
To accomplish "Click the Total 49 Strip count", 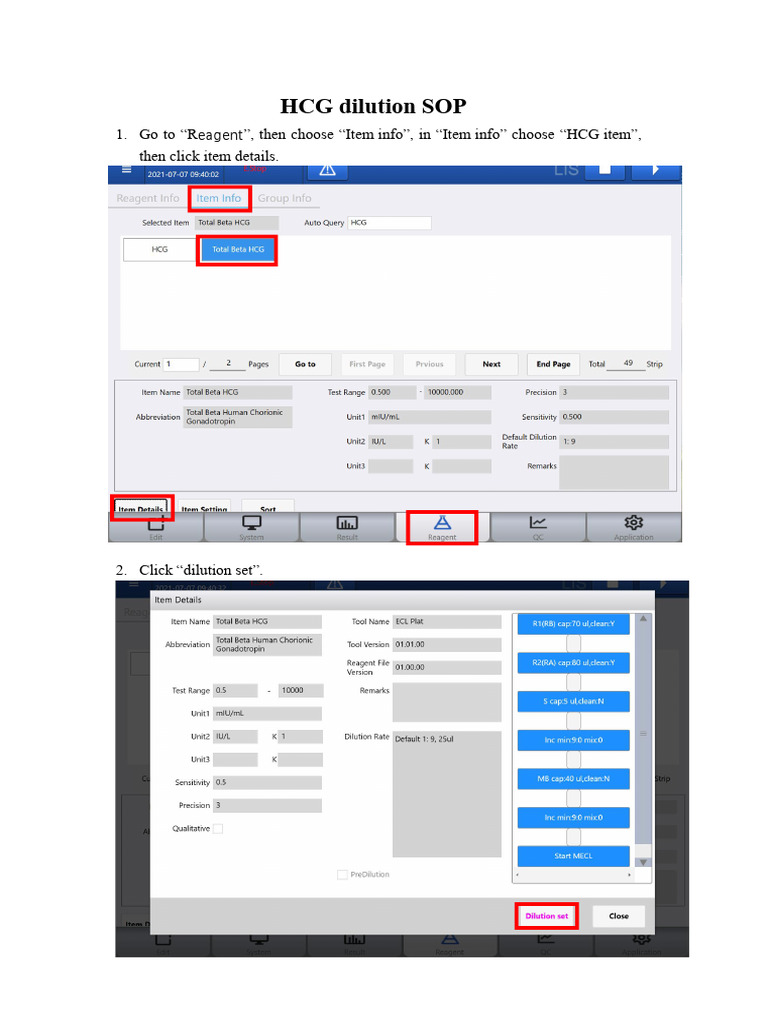I will (626, 364).
